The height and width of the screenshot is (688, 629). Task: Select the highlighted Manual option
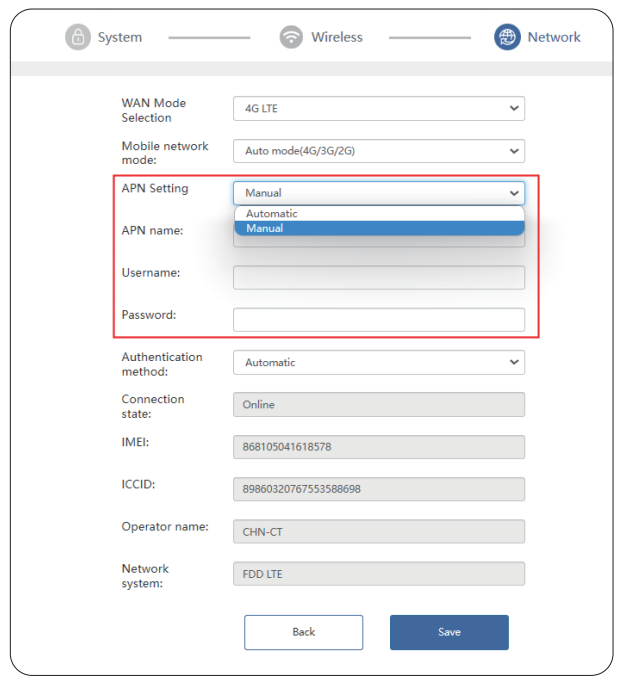click(x=378, y=228)
